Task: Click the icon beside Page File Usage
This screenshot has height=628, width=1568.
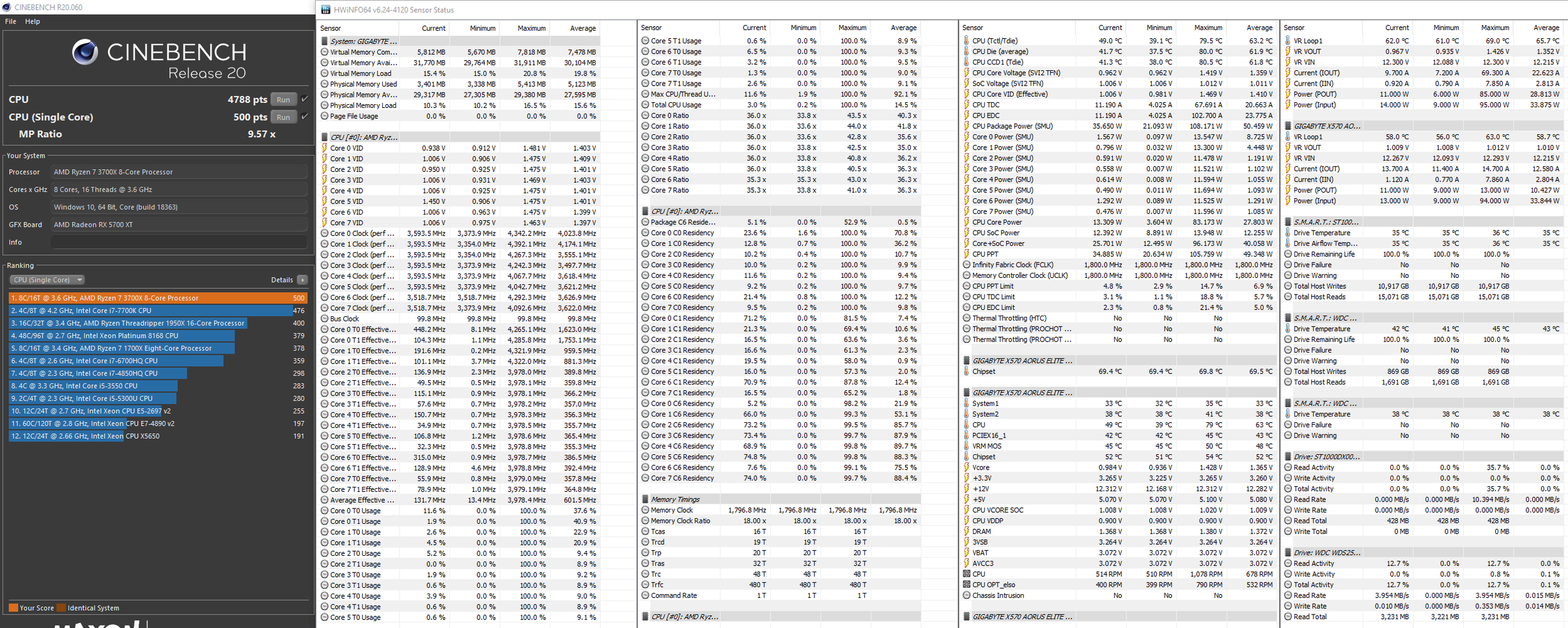Action: click(x=325, y=116)
